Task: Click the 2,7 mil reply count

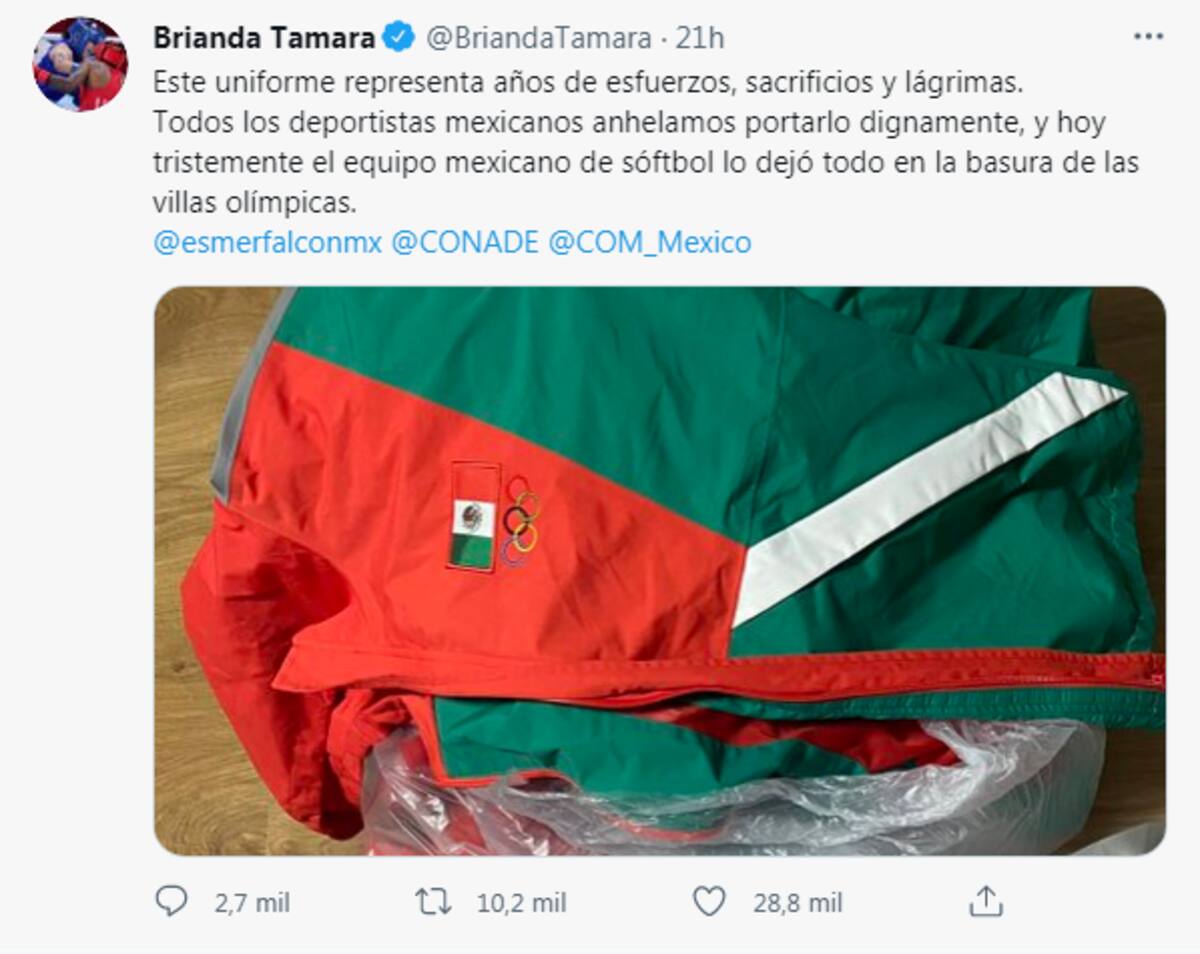Action: 252,903
